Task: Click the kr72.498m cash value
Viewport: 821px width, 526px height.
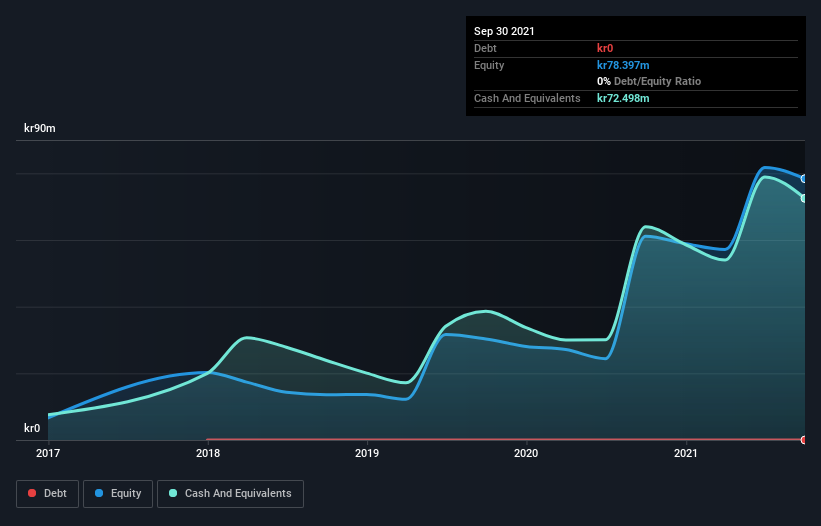Action: (x=623, y=98)
